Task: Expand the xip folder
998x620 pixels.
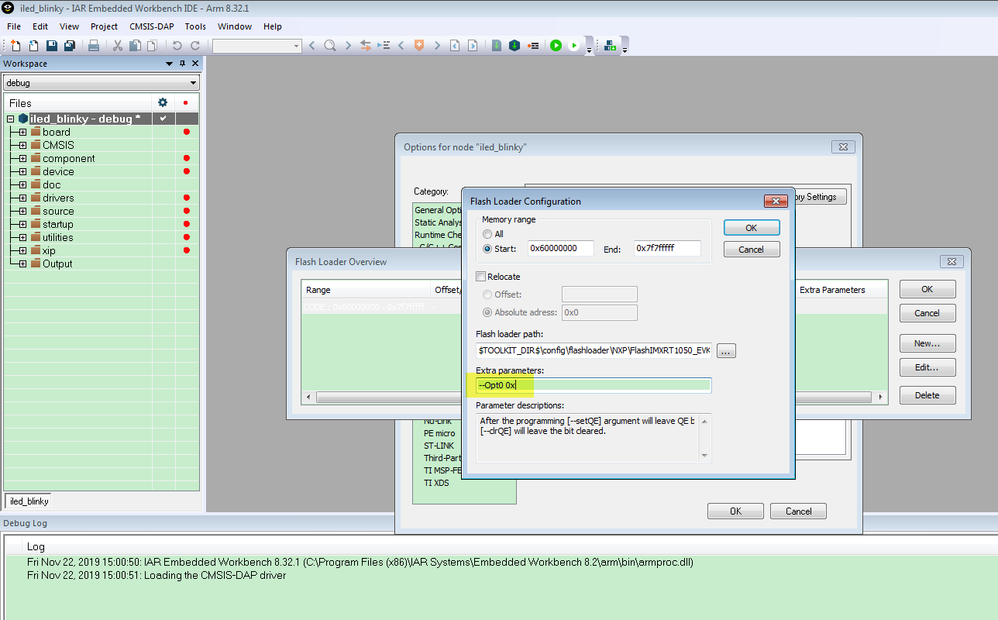Action: [x=22, y=251]
